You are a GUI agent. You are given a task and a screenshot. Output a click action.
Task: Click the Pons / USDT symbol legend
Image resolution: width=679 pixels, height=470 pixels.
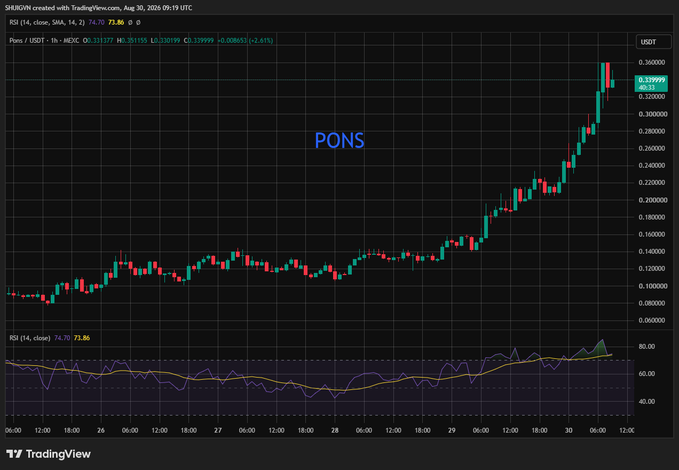coord(44,40)
